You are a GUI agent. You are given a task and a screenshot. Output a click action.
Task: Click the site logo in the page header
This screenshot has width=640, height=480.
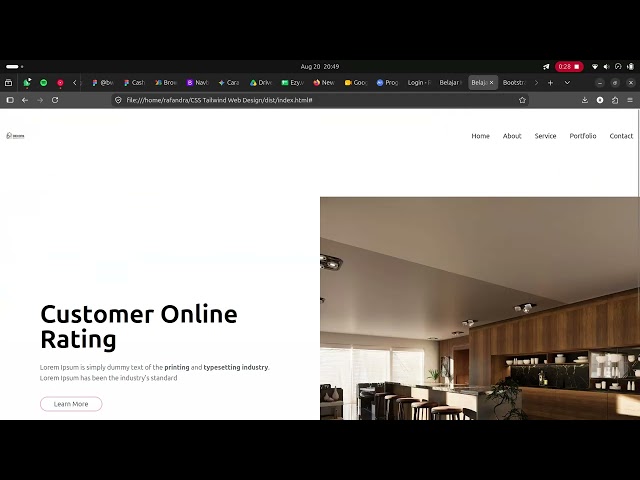tap(16, 136)
